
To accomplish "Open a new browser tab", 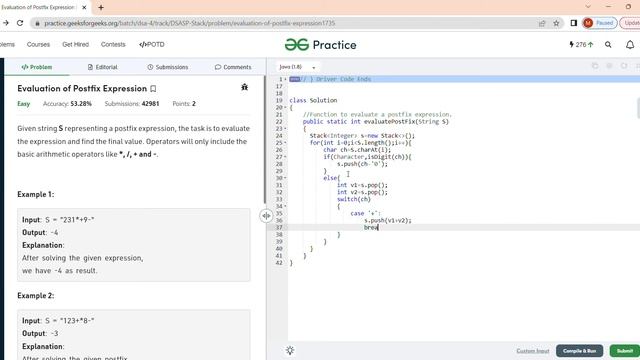I will [x=101, y=7].
